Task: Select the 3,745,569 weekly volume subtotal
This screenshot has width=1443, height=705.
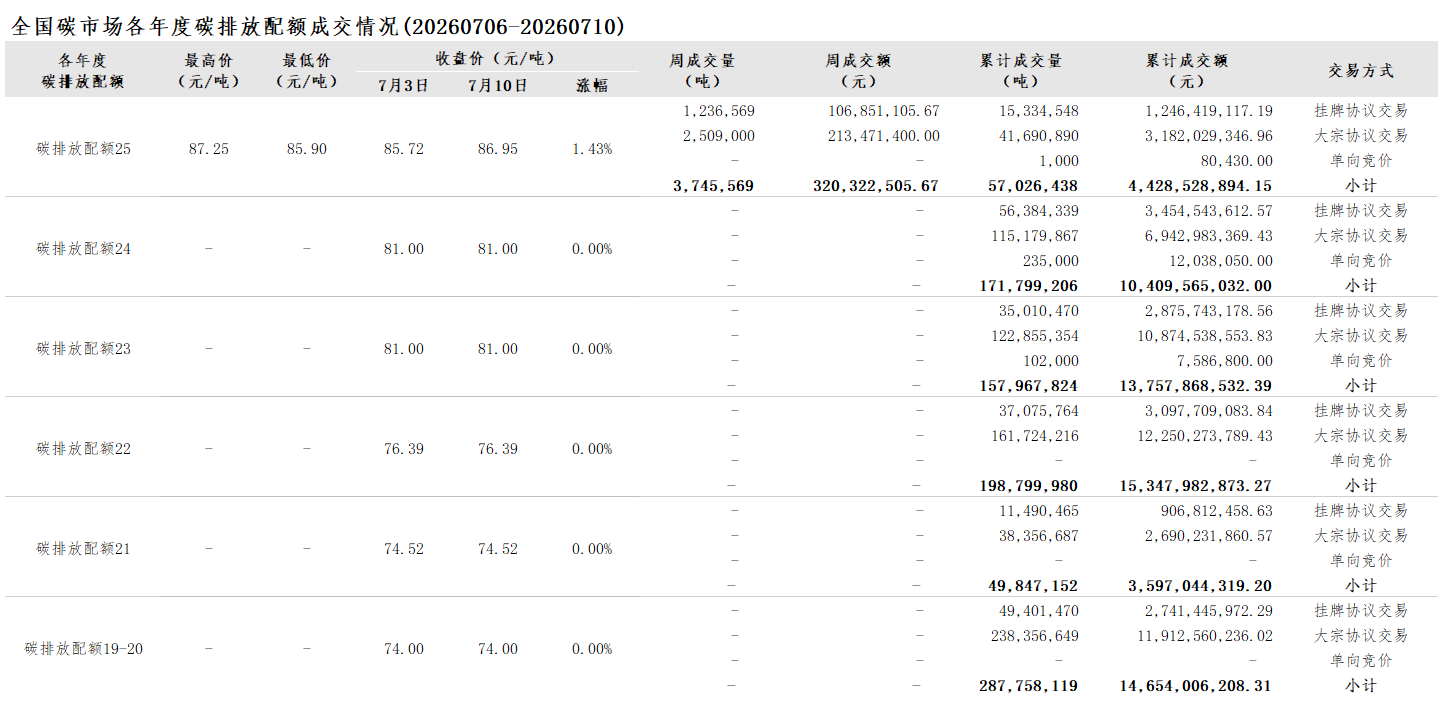Action: [713, 186]
